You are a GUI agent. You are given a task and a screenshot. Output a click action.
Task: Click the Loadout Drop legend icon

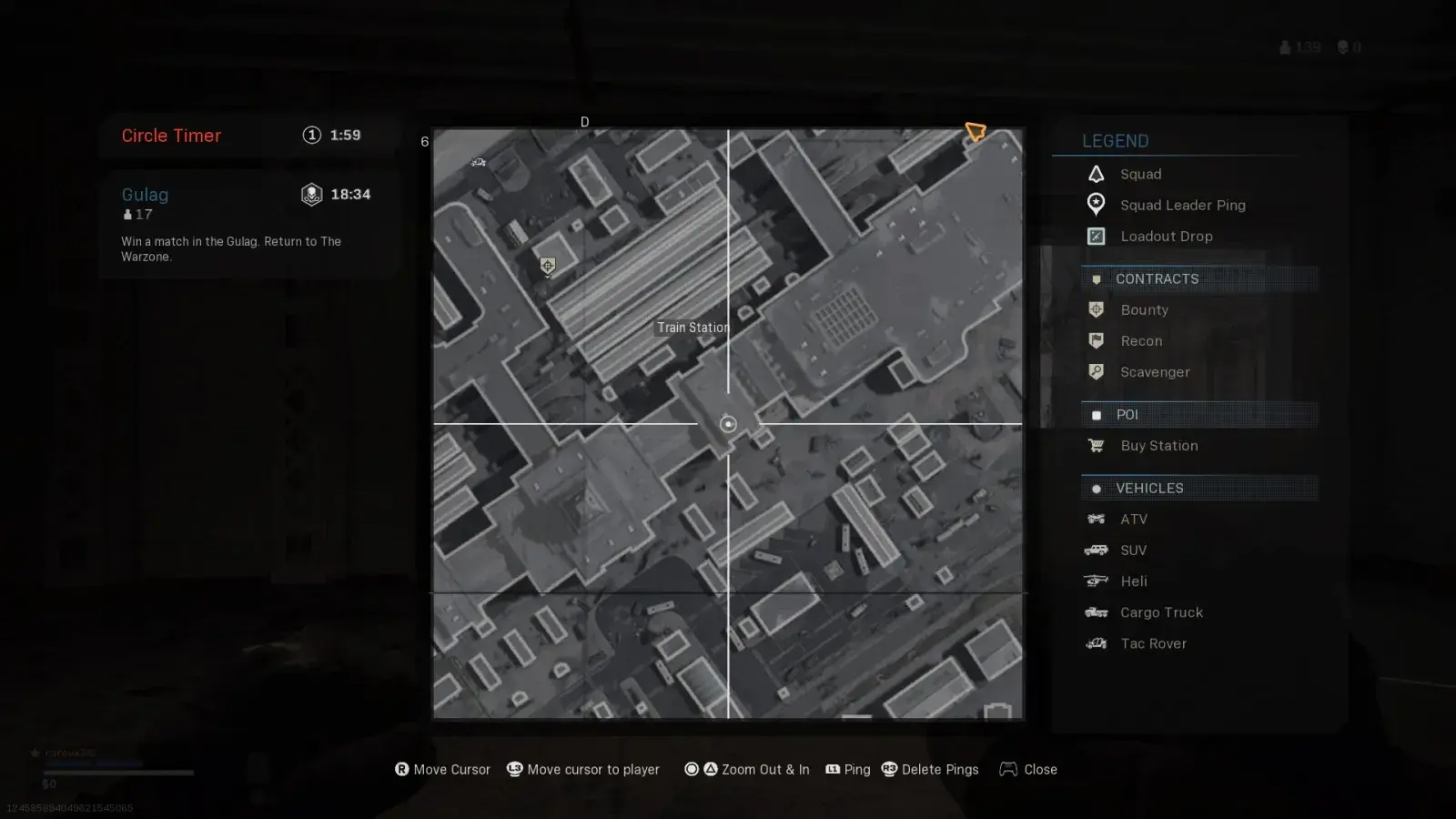(x=1097, y=237)
